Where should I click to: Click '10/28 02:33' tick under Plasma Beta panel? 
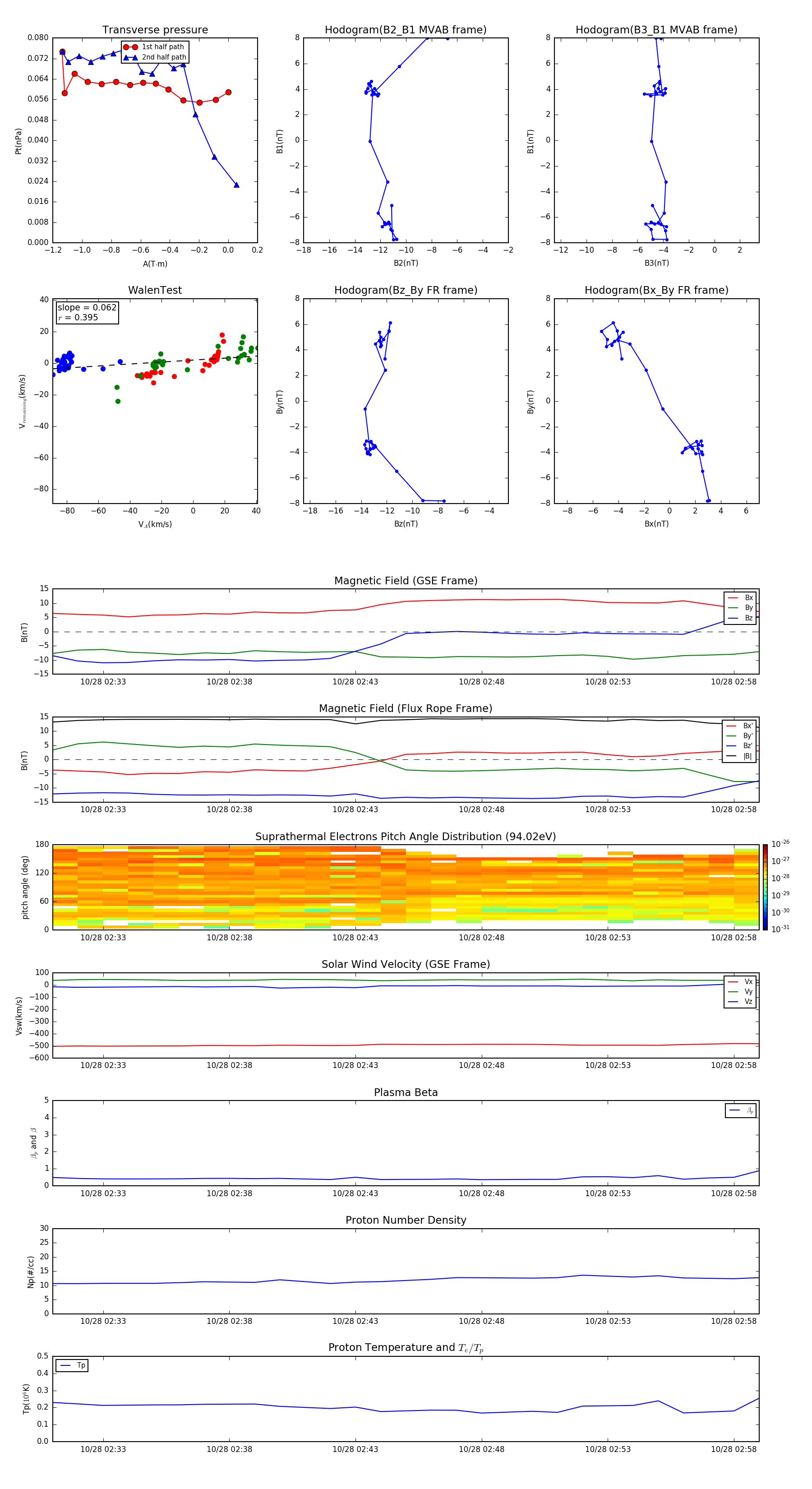(x=103, y=1193)
